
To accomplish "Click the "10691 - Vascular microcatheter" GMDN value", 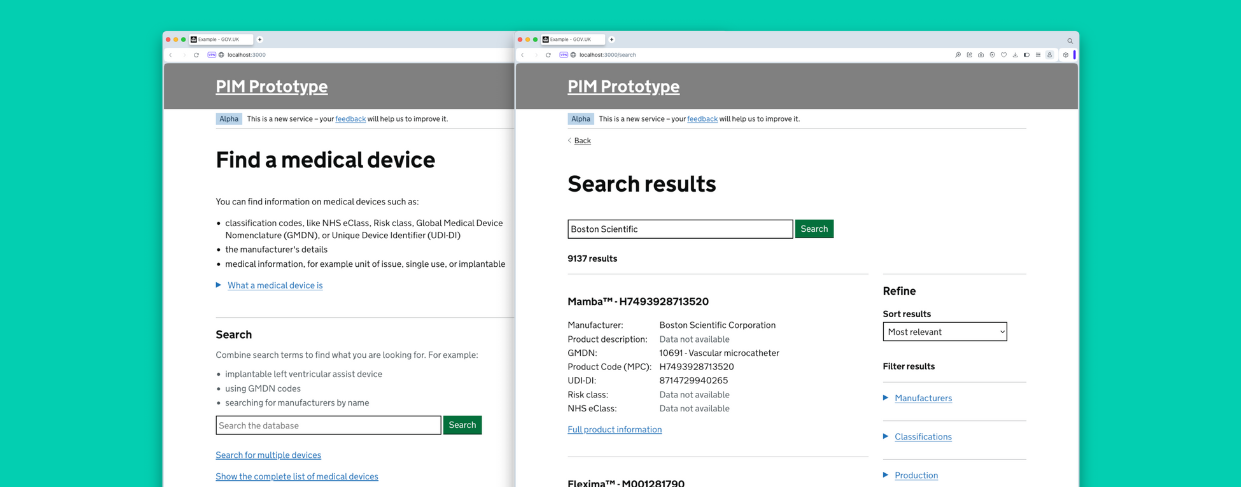I will click(x=719, y=353).
